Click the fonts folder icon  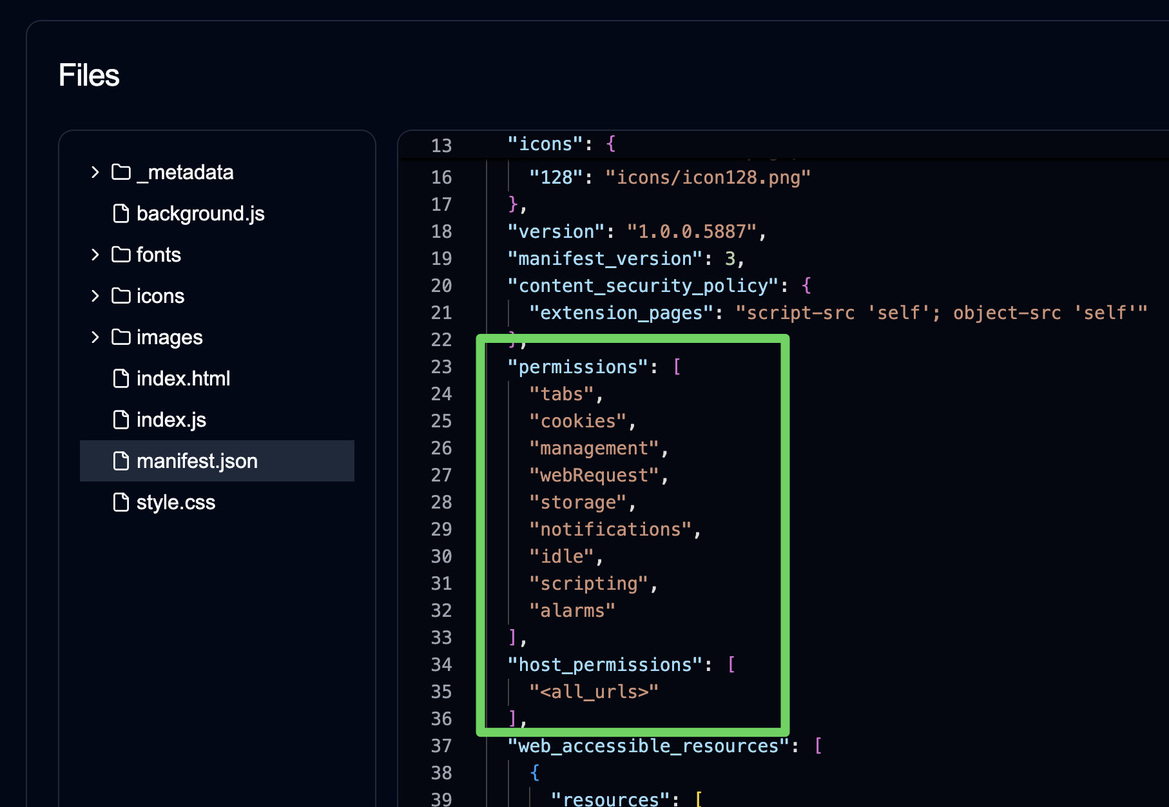point(121,255)
